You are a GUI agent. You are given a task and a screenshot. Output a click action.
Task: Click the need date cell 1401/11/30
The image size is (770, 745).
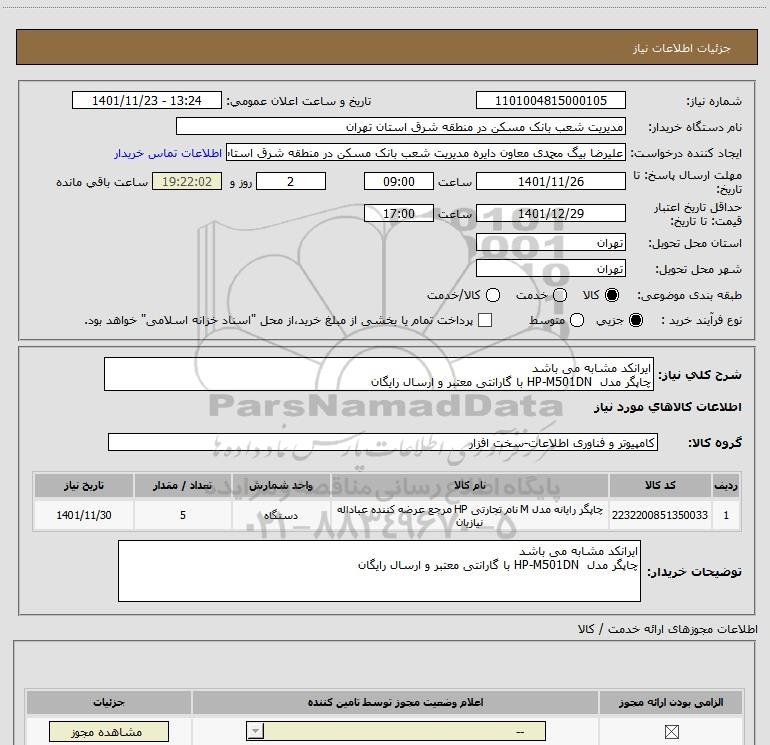83,515
